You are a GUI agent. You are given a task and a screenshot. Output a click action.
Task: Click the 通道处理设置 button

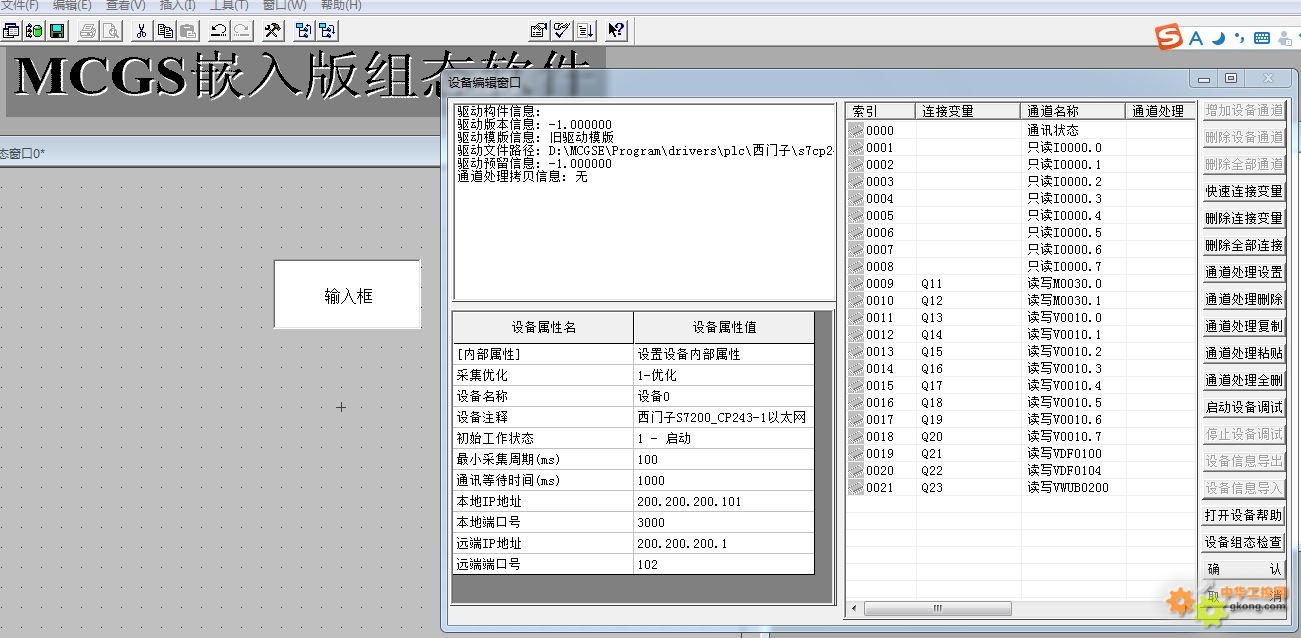coord(1244,272)
